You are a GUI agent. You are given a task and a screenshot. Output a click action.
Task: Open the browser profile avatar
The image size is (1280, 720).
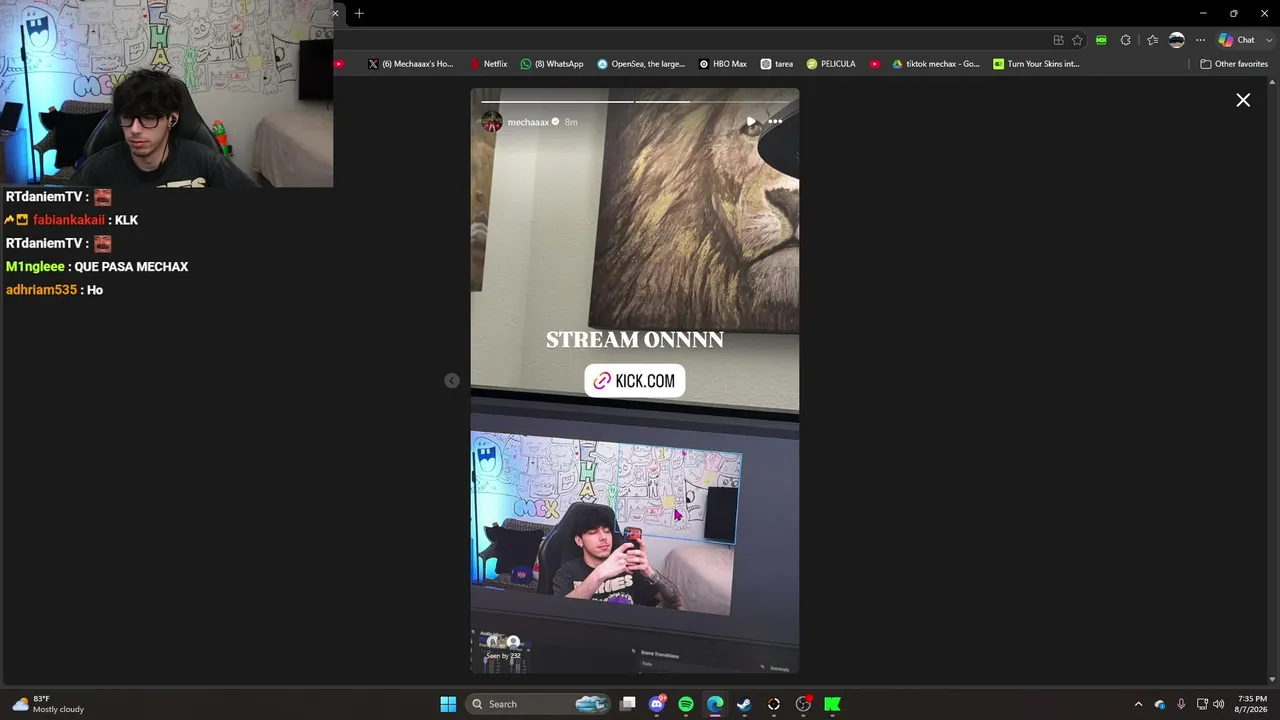pos(1177,40)
